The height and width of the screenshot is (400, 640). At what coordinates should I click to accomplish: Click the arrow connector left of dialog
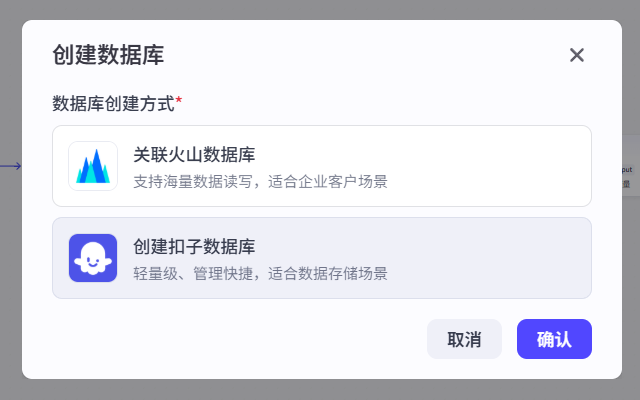click(x=10, y=166)
